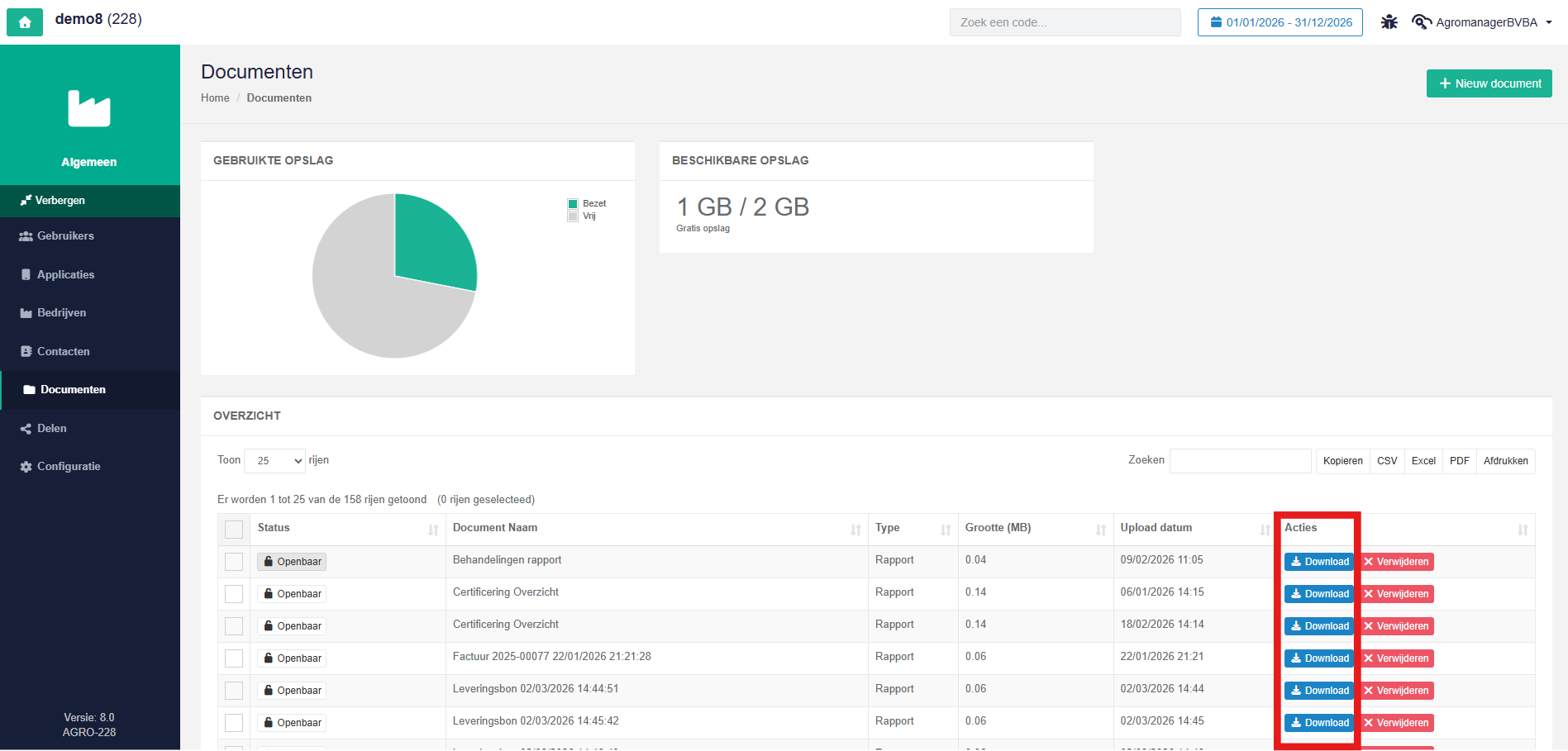Click the Kopieren export button

pos(1343,461)
